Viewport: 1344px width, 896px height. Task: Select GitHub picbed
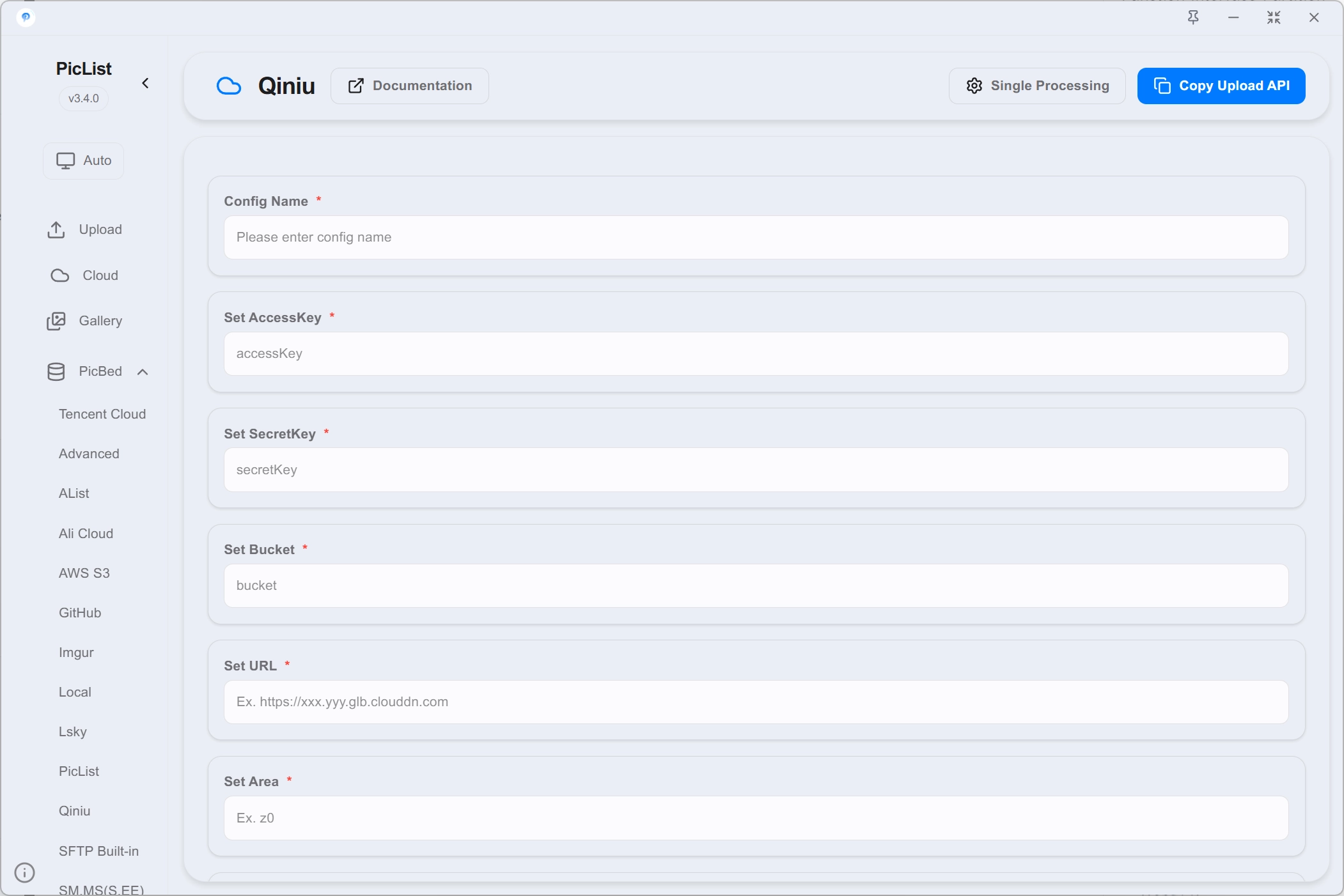[x=80, y=613]
